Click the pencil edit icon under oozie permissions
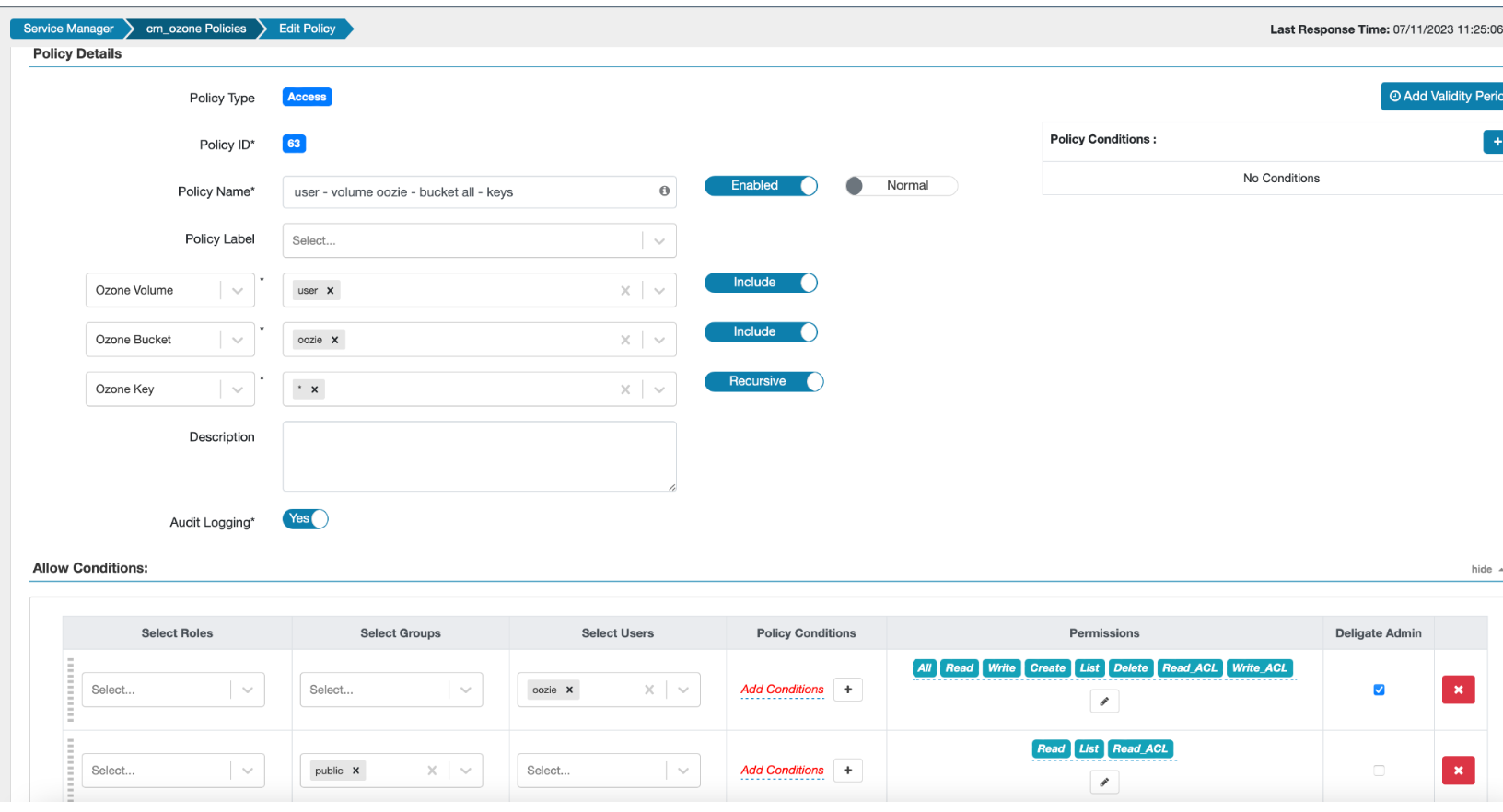 pyautogui.click(x=1104, y=702)
